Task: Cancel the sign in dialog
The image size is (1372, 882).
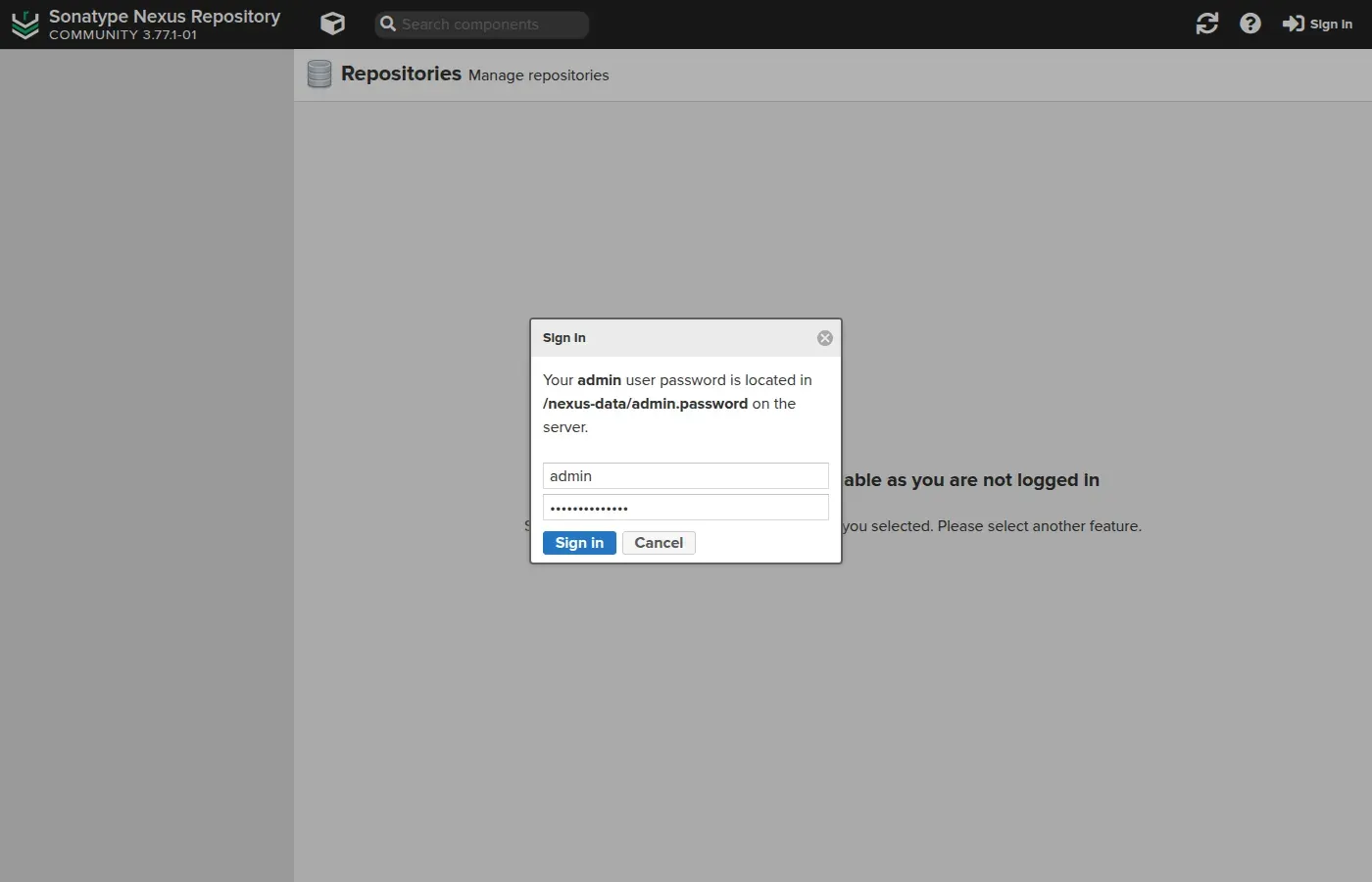Action: [x=659, y=543]
